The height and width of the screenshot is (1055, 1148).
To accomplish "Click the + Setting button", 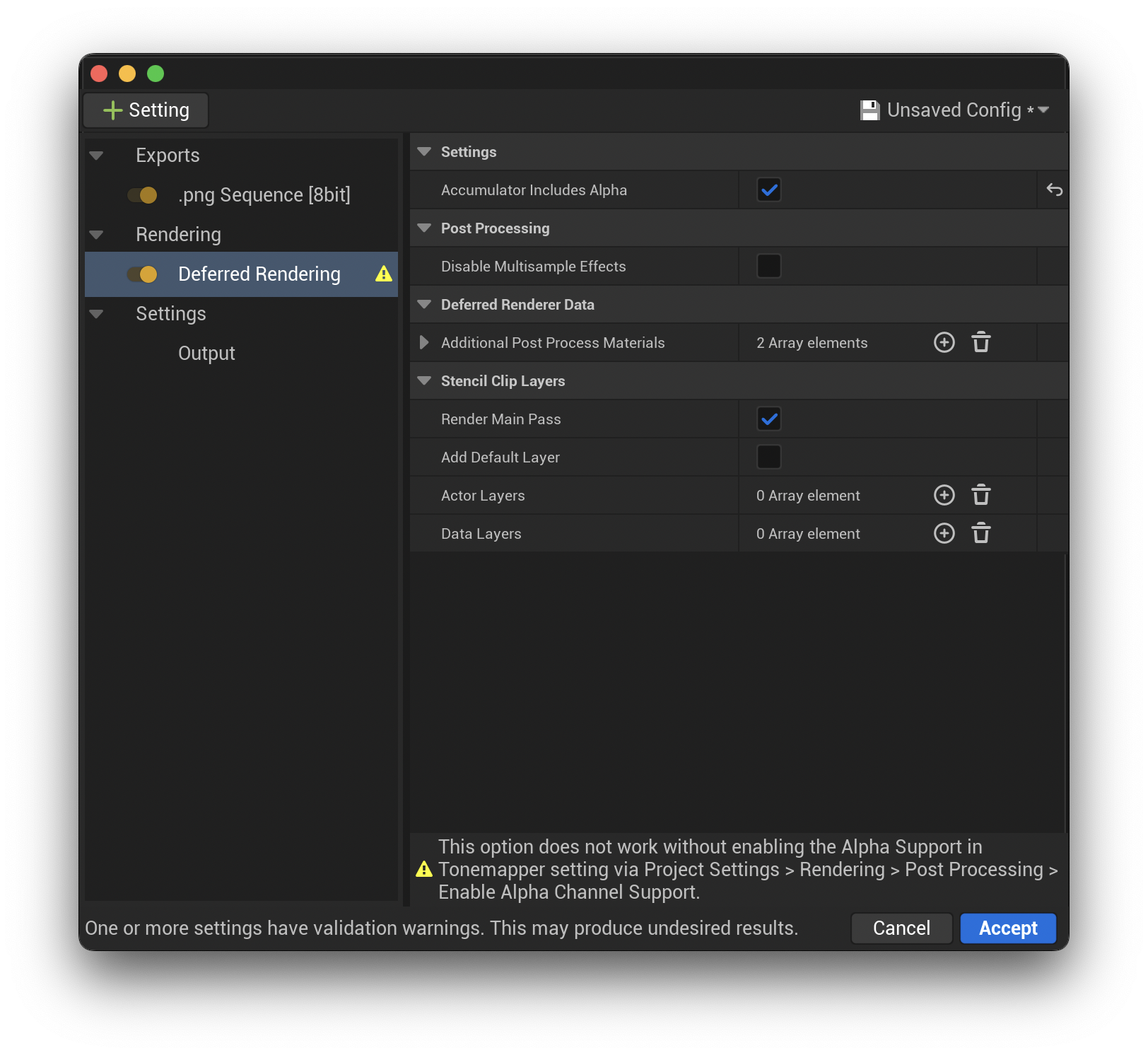I will pos(145,110).
